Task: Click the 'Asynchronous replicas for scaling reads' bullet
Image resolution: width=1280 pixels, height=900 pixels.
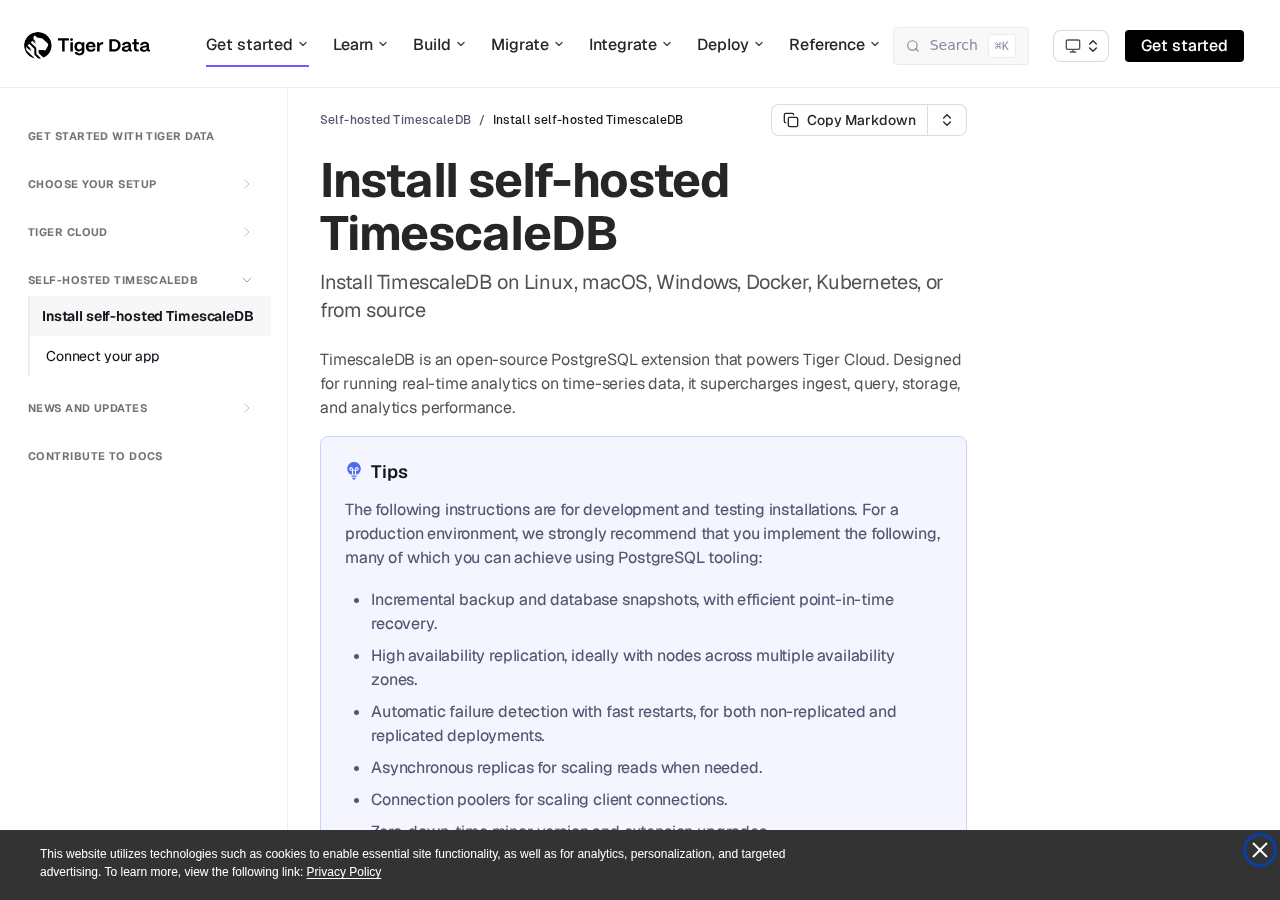Action: point(567,768)
